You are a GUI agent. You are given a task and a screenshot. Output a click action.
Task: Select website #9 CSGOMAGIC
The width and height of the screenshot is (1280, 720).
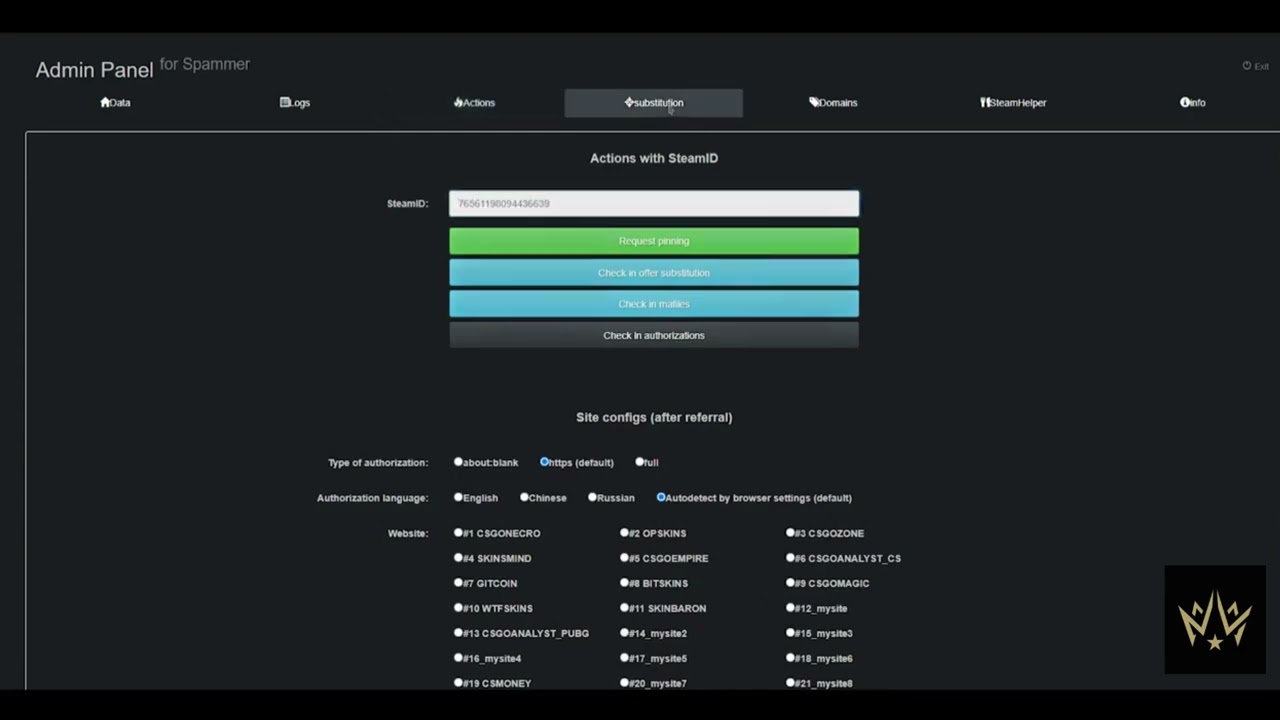[790, 583]
